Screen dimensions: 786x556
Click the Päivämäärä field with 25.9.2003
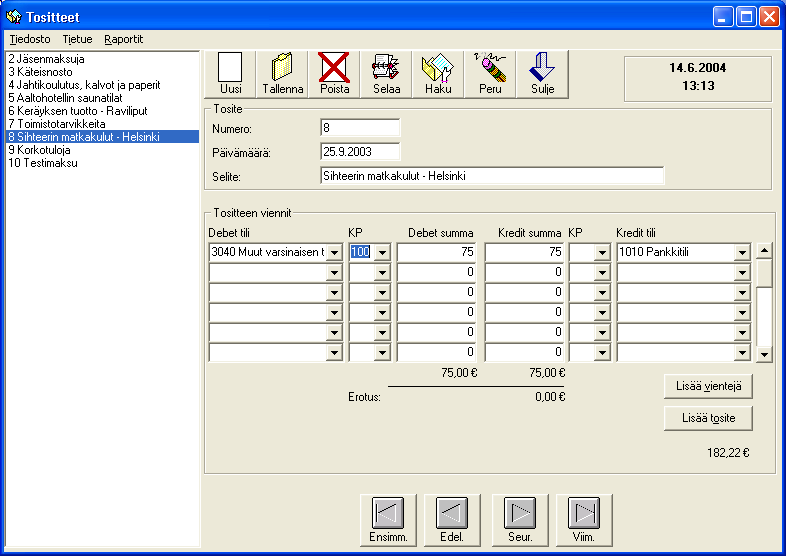[x=360, y=151]
